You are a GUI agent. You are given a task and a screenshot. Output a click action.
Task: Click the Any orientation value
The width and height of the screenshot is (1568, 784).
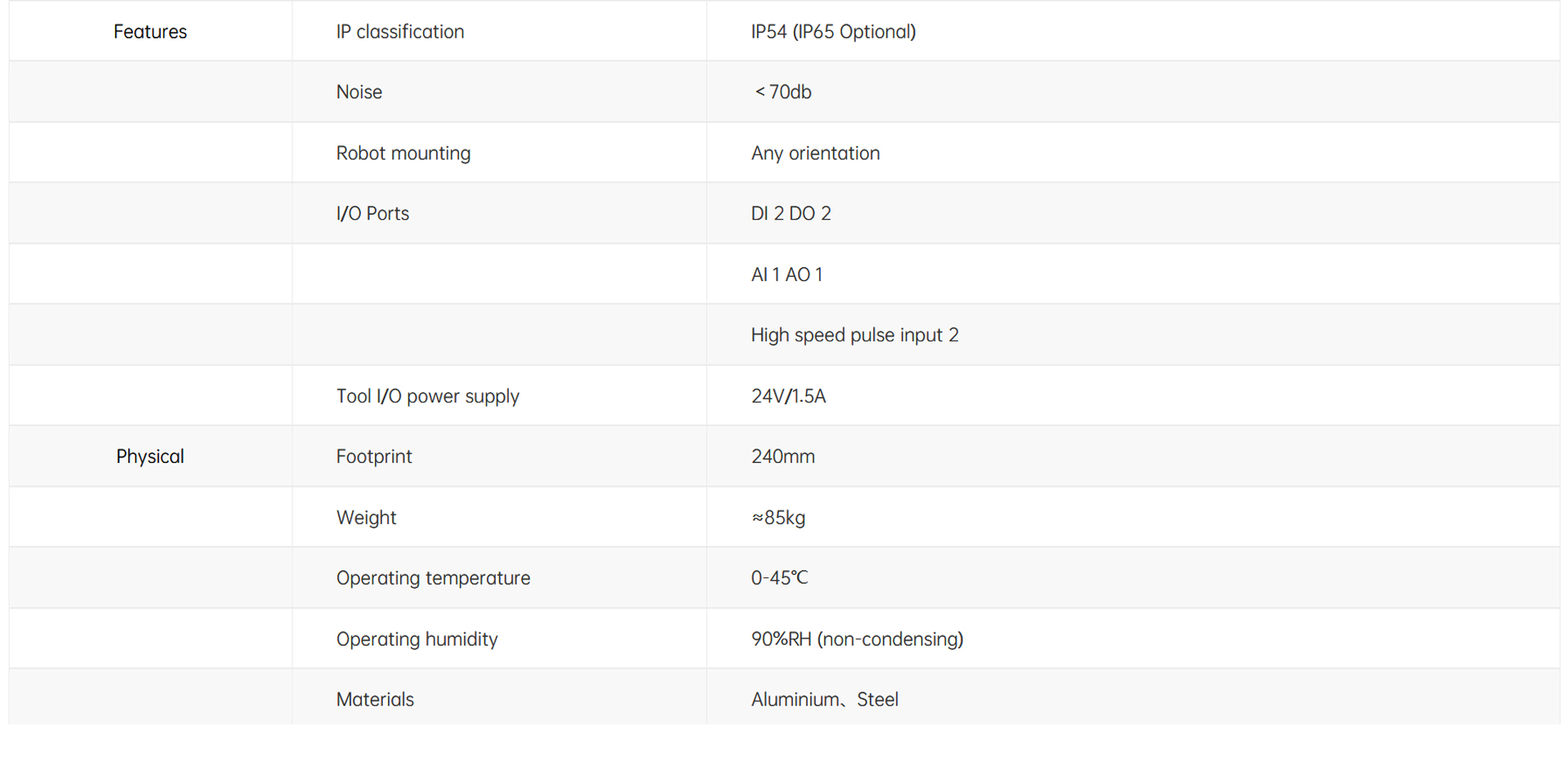pos(815,154)
